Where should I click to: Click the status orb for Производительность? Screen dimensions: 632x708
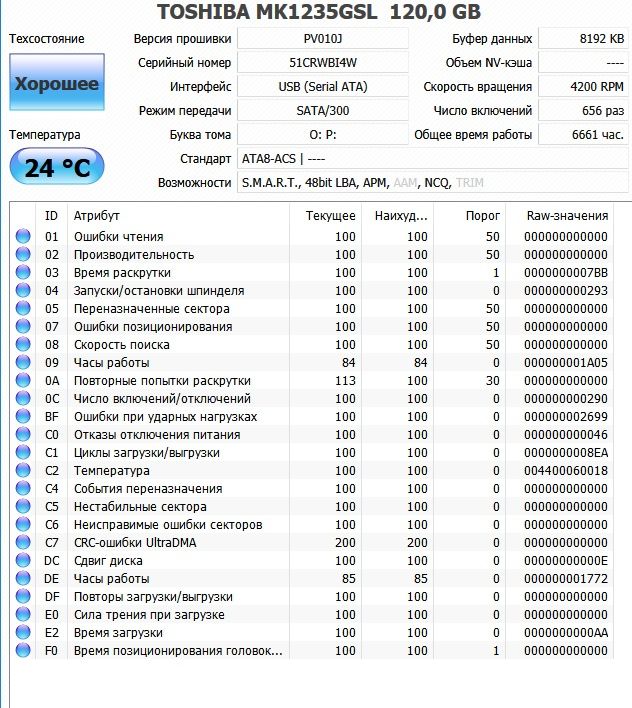pyautogui.click(x=23, y=254)
